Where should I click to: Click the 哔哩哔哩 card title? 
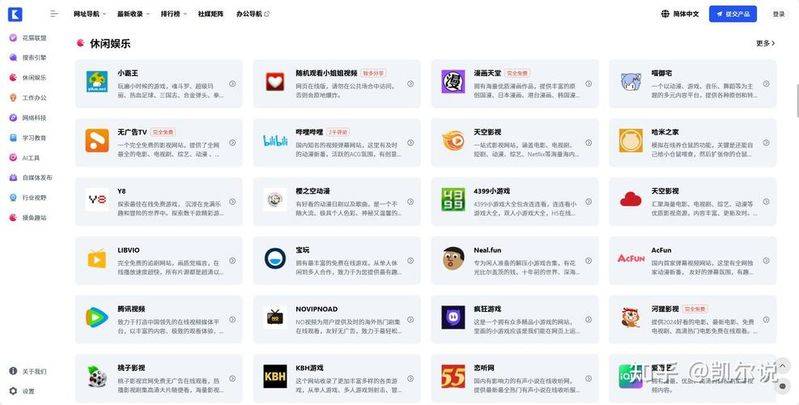(x=309, y=132)
